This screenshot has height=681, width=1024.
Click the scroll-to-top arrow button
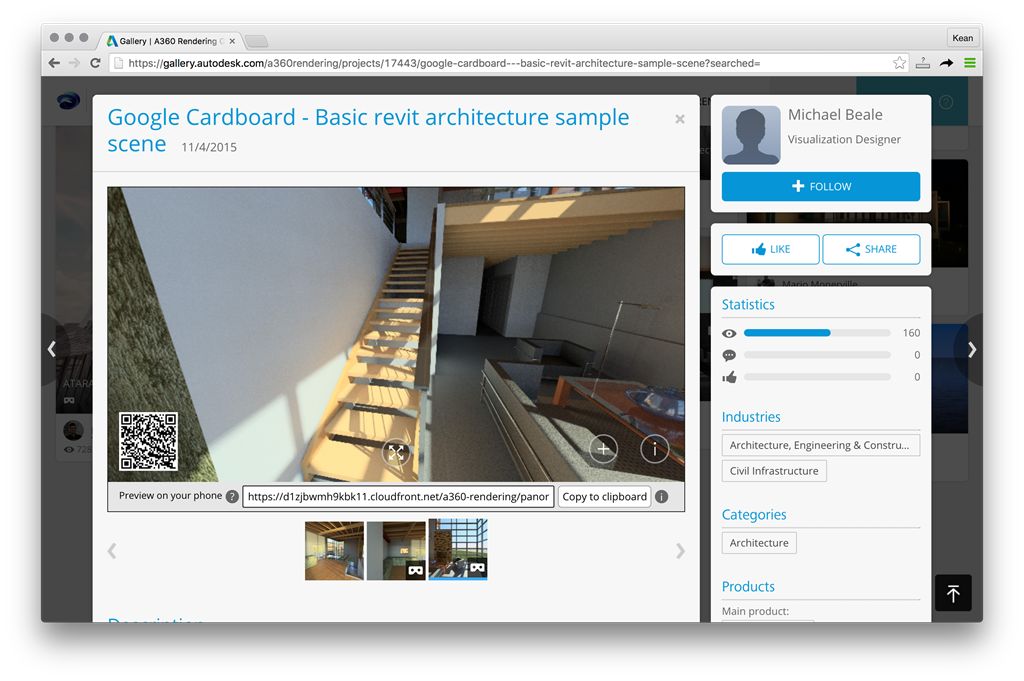click(x=953, y=594)
